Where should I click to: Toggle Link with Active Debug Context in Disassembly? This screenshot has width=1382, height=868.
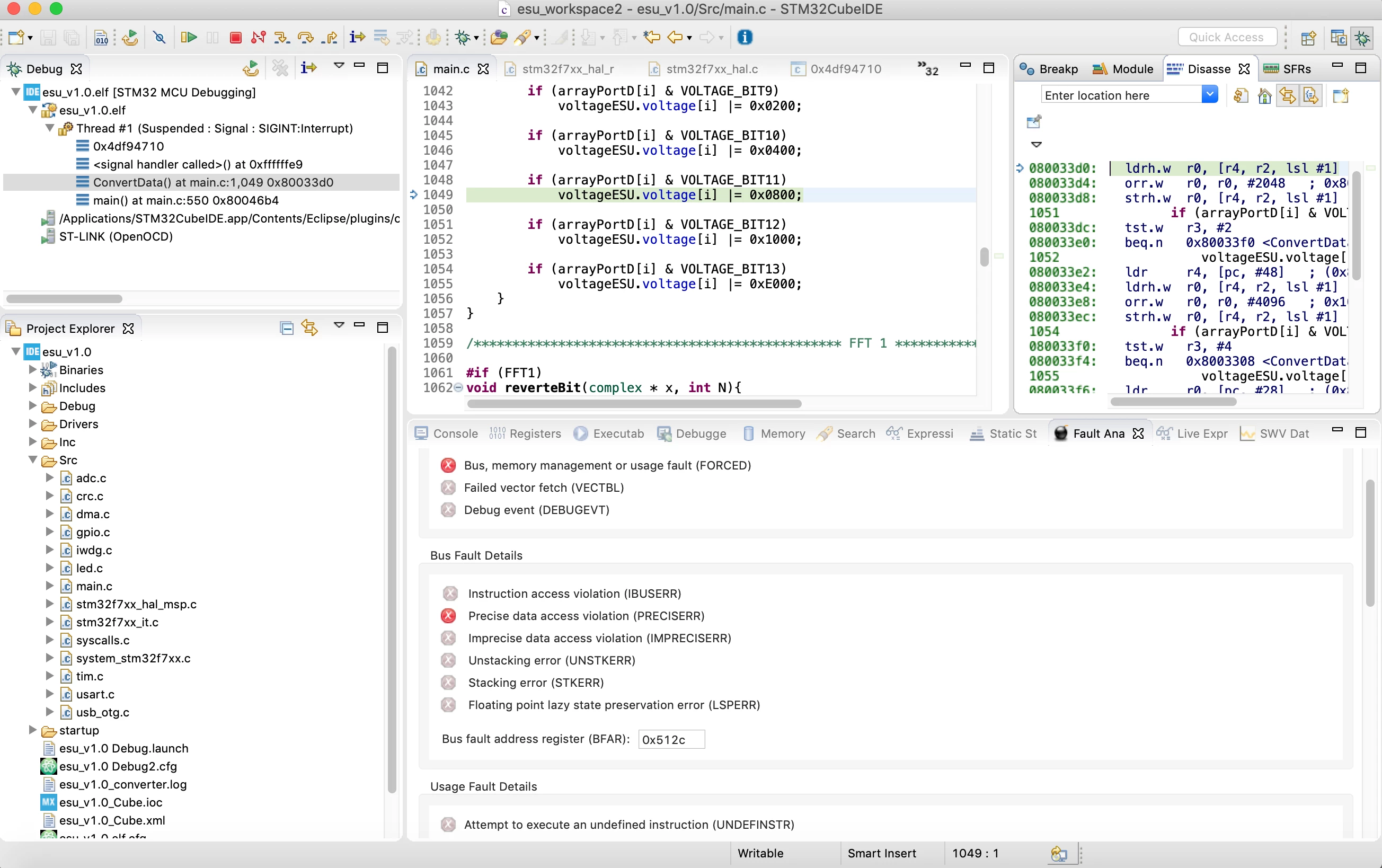1287,95
